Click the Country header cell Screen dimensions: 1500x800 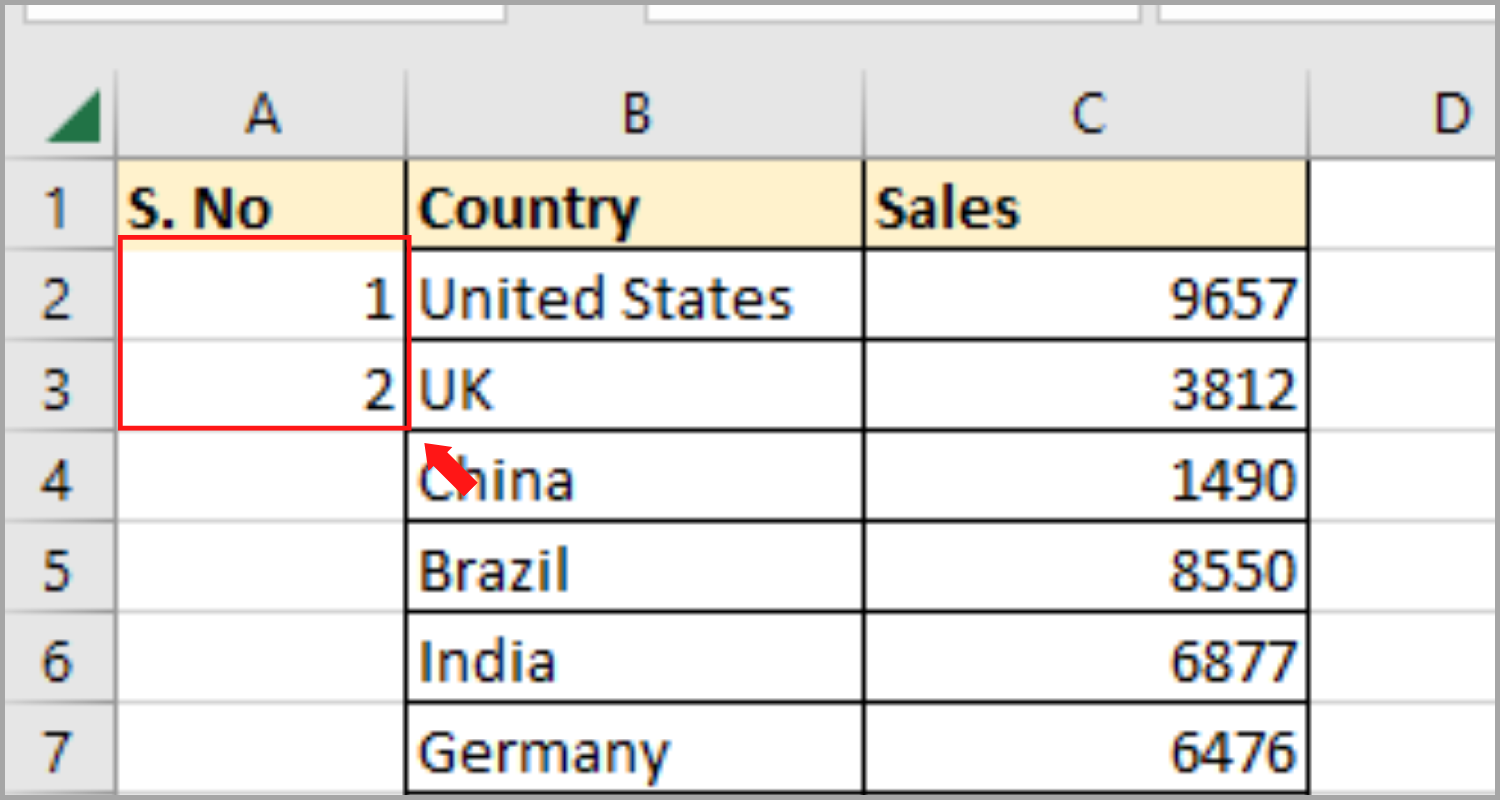pos(635,207)
